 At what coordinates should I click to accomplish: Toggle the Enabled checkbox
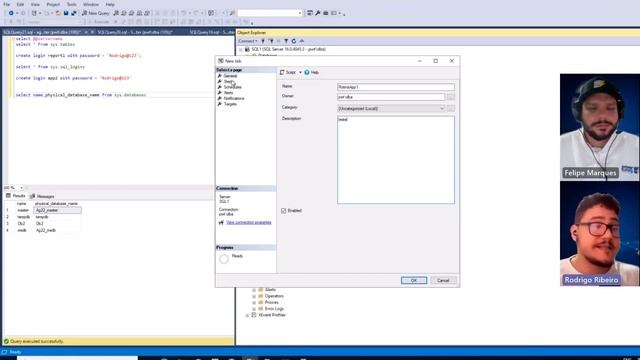click(284, 211)
